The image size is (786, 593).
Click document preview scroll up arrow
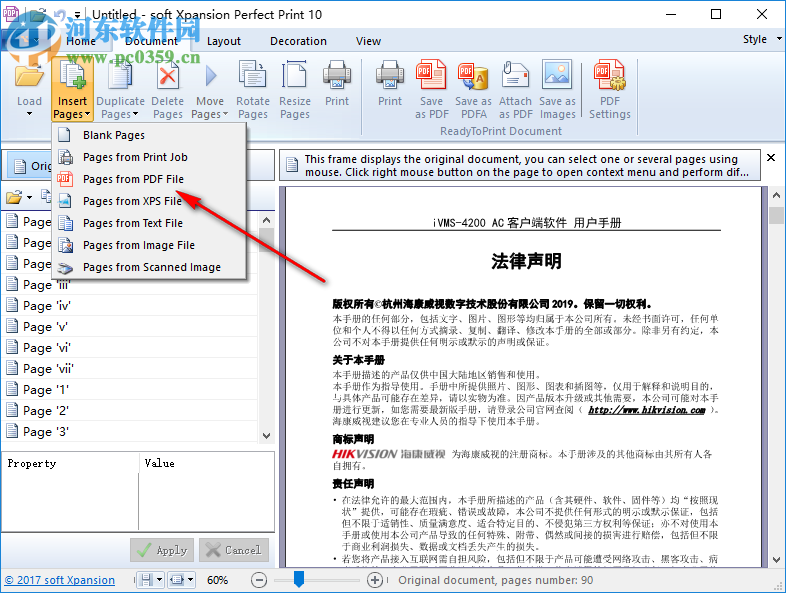tap(776, 195)
